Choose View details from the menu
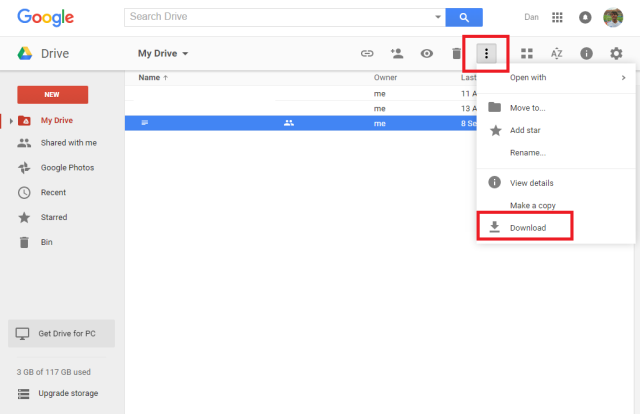The width and height of the screenshot is (640, 414). 556,183
